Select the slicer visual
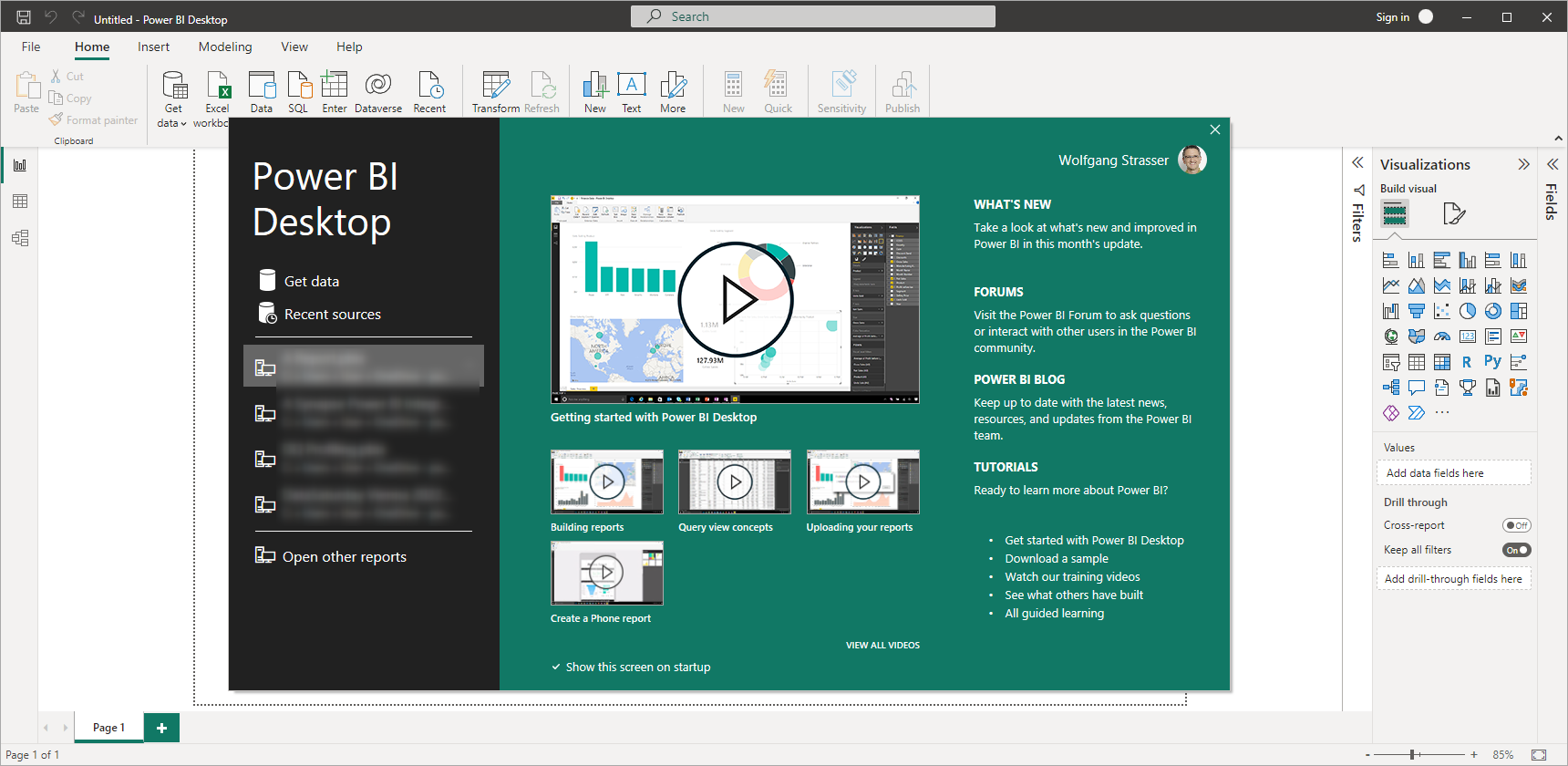The image size is (1568, 766). click(1390, 363)
